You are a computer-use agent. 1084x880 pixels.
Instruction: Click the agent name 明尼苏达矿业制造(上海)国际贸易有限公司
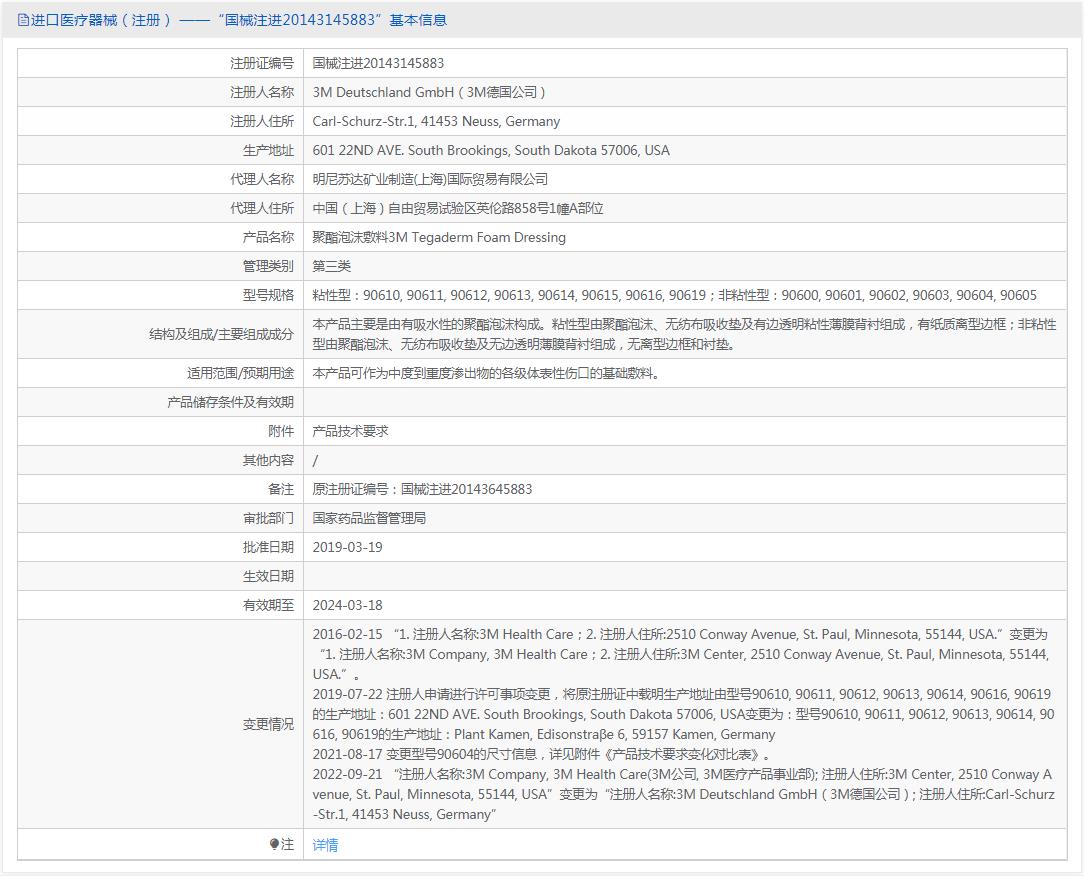[x=430, y=180]
